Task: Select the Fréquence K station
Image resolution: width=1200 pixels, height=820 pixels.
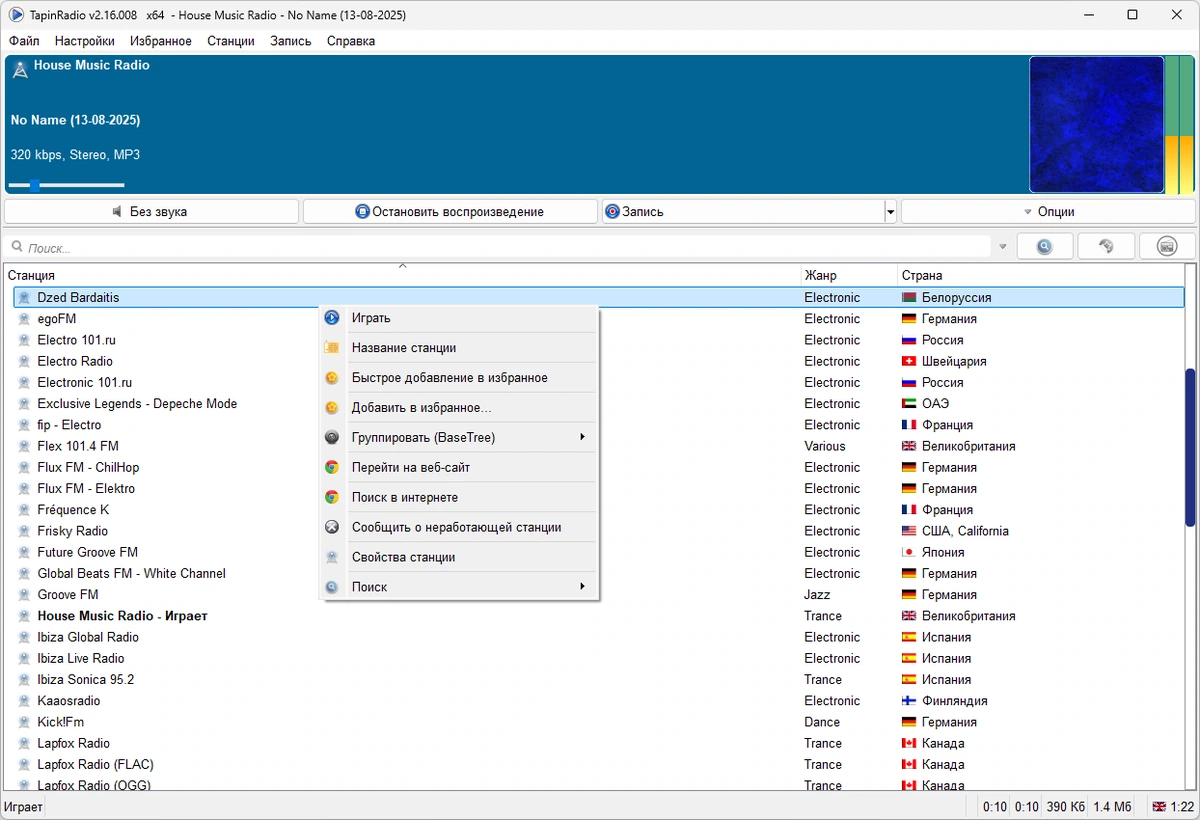Action: [598, 510]
